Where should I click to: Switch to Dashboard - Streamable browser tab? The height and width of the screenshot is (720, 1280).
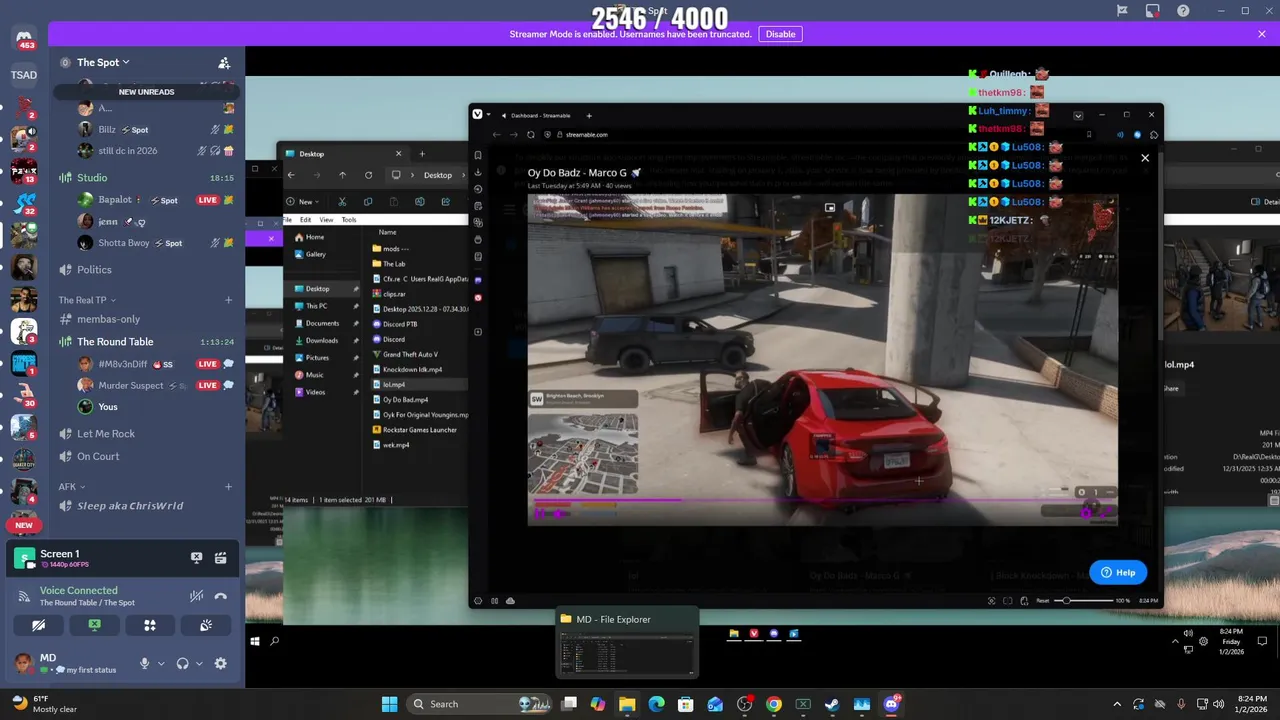pyautogui.click(x=540, y=115)
